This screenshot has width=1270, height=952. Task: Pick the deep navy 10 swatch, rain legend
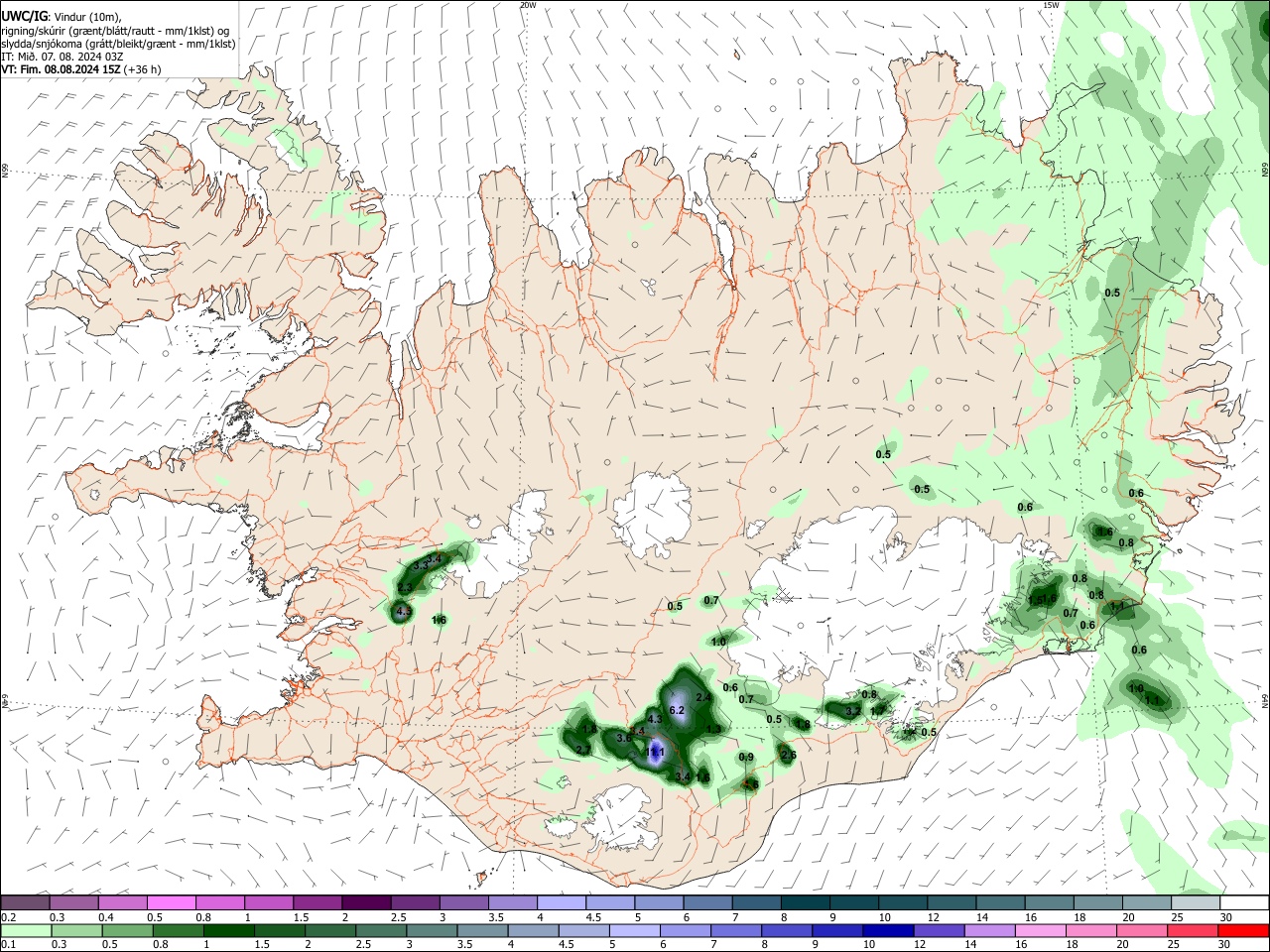tap(887, 930)
